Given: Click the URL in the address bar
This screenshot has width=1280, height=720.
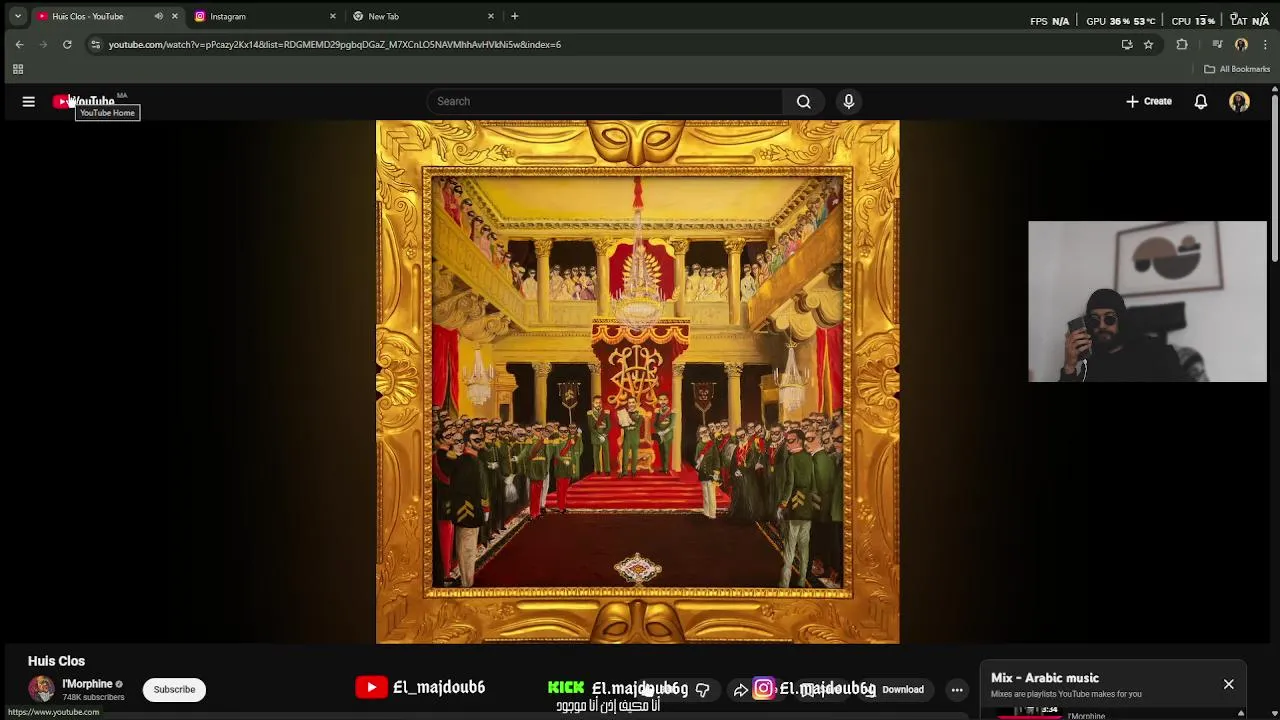Looking at the screenshot, I should [334, 44].
